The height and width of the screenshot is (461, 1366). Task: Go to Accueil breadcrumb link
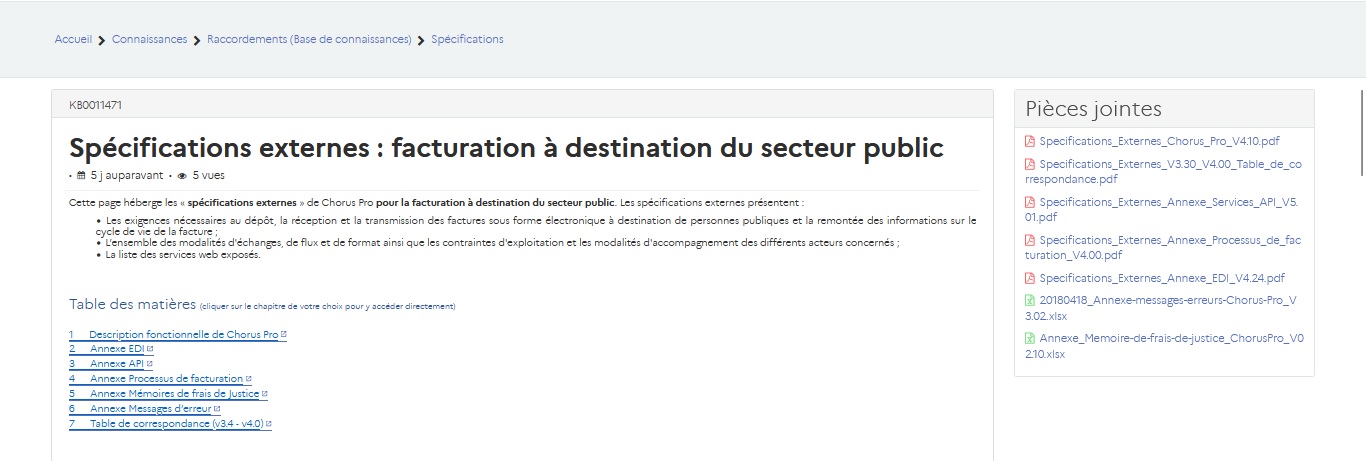(x=73, y=40)
